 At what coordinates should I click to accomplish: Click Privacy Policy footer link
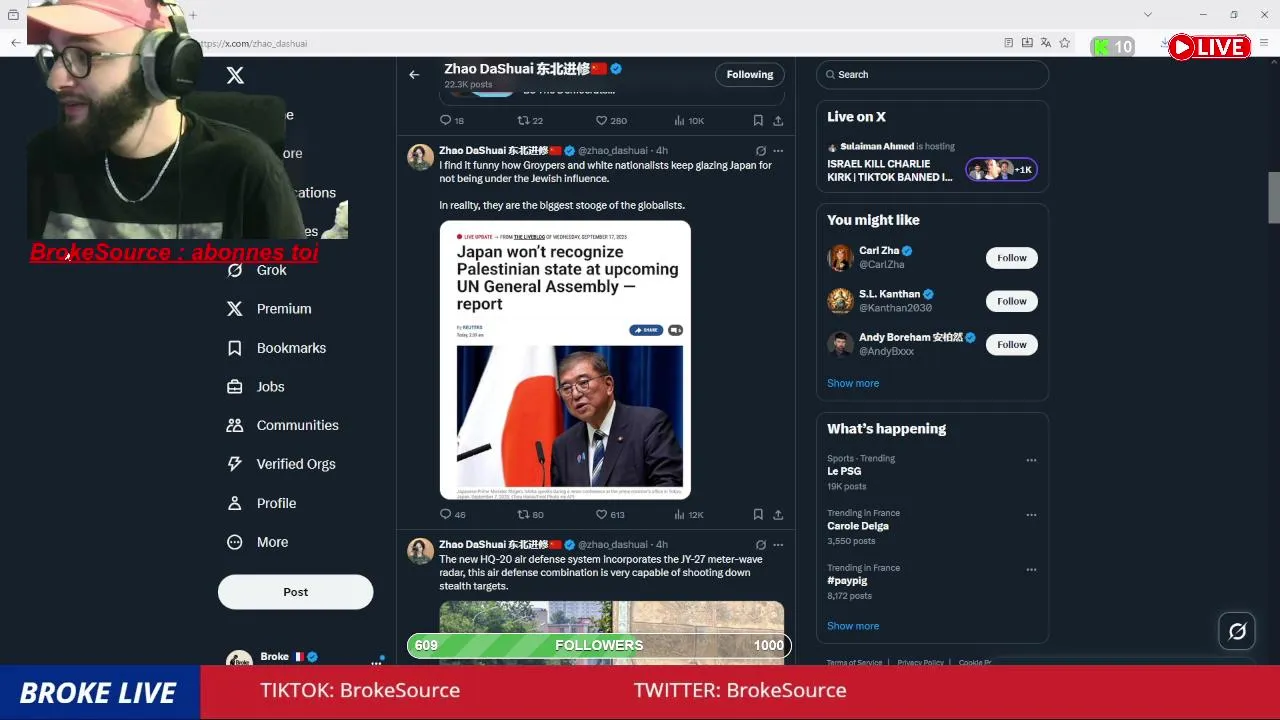(x=920, y=662)
